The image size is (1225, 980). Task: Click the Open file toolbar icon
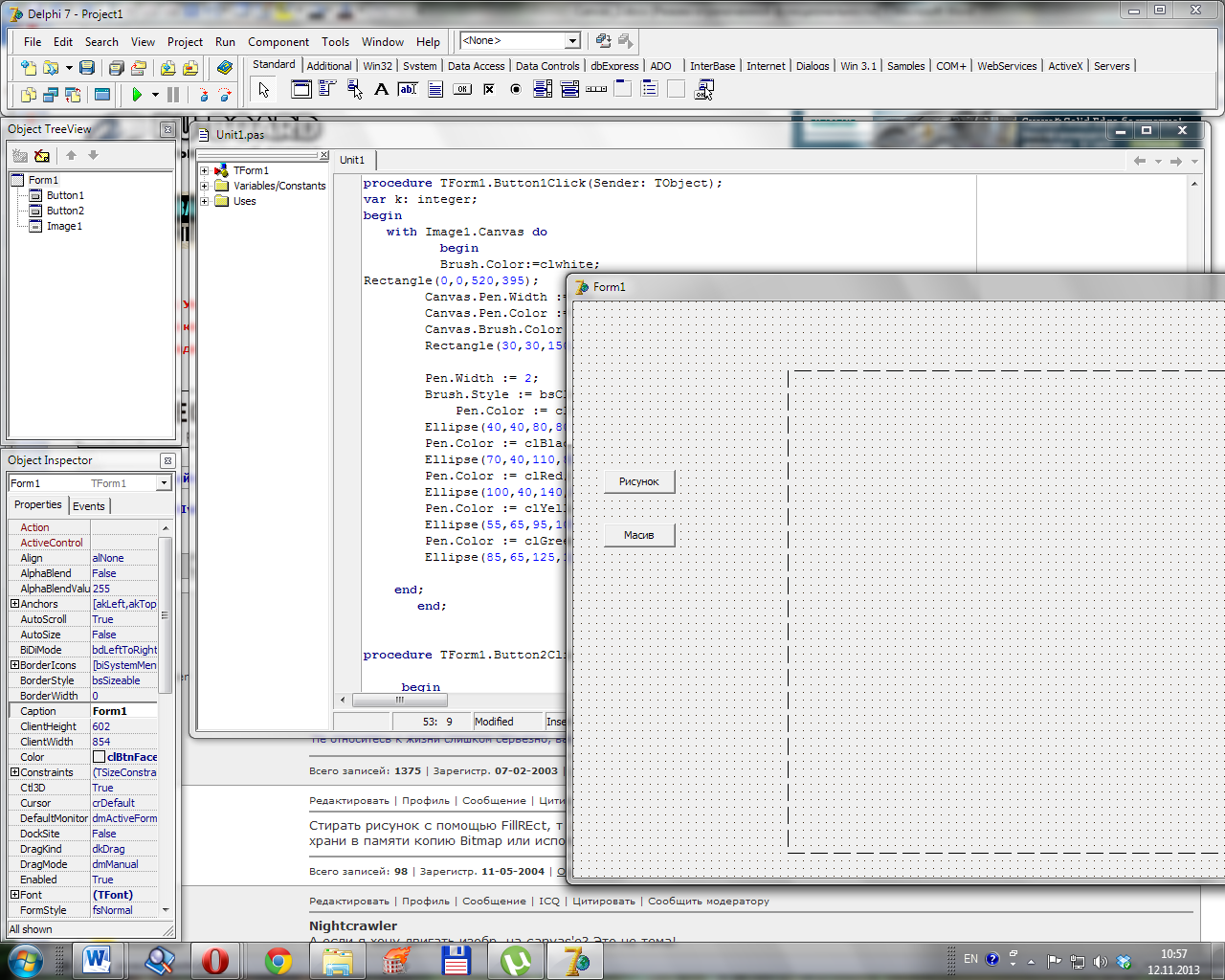[x=51, y=68]
